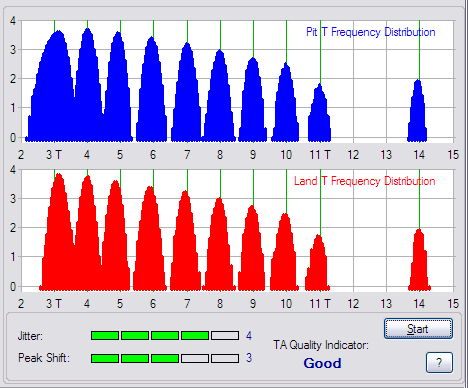Click the Pit T Frequency Distribution label
The height and width of the screenshot is (388, 468).
point(371,32)
